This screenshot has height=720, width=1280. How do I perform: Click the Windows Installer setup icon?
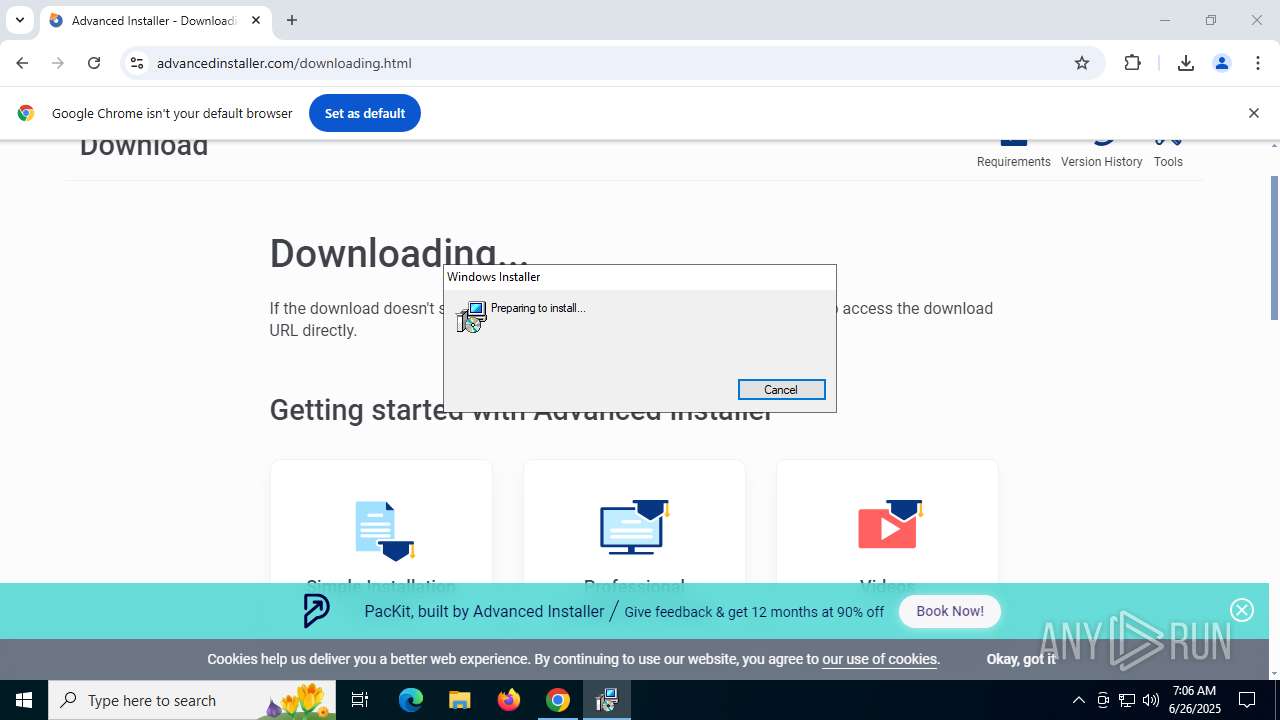point(471,317)
